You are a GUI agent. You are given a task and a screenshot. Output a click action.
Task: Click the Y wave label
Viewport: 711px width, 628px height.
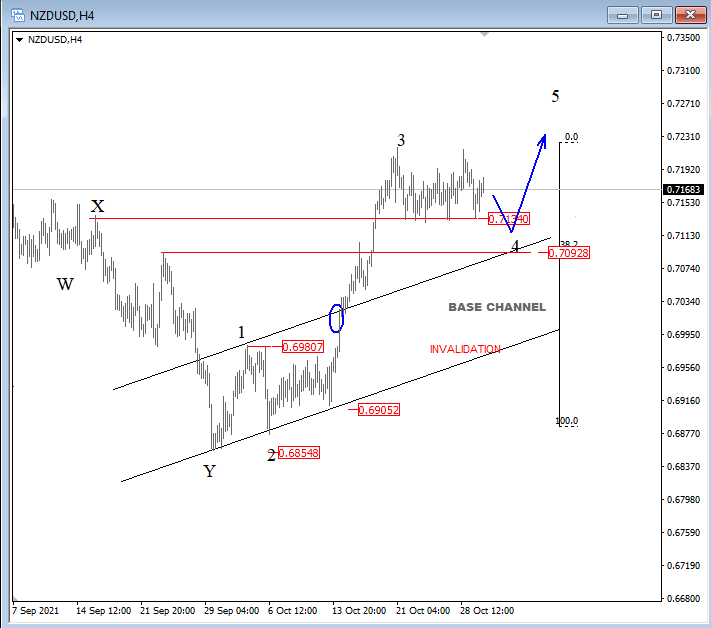(209, 471)
